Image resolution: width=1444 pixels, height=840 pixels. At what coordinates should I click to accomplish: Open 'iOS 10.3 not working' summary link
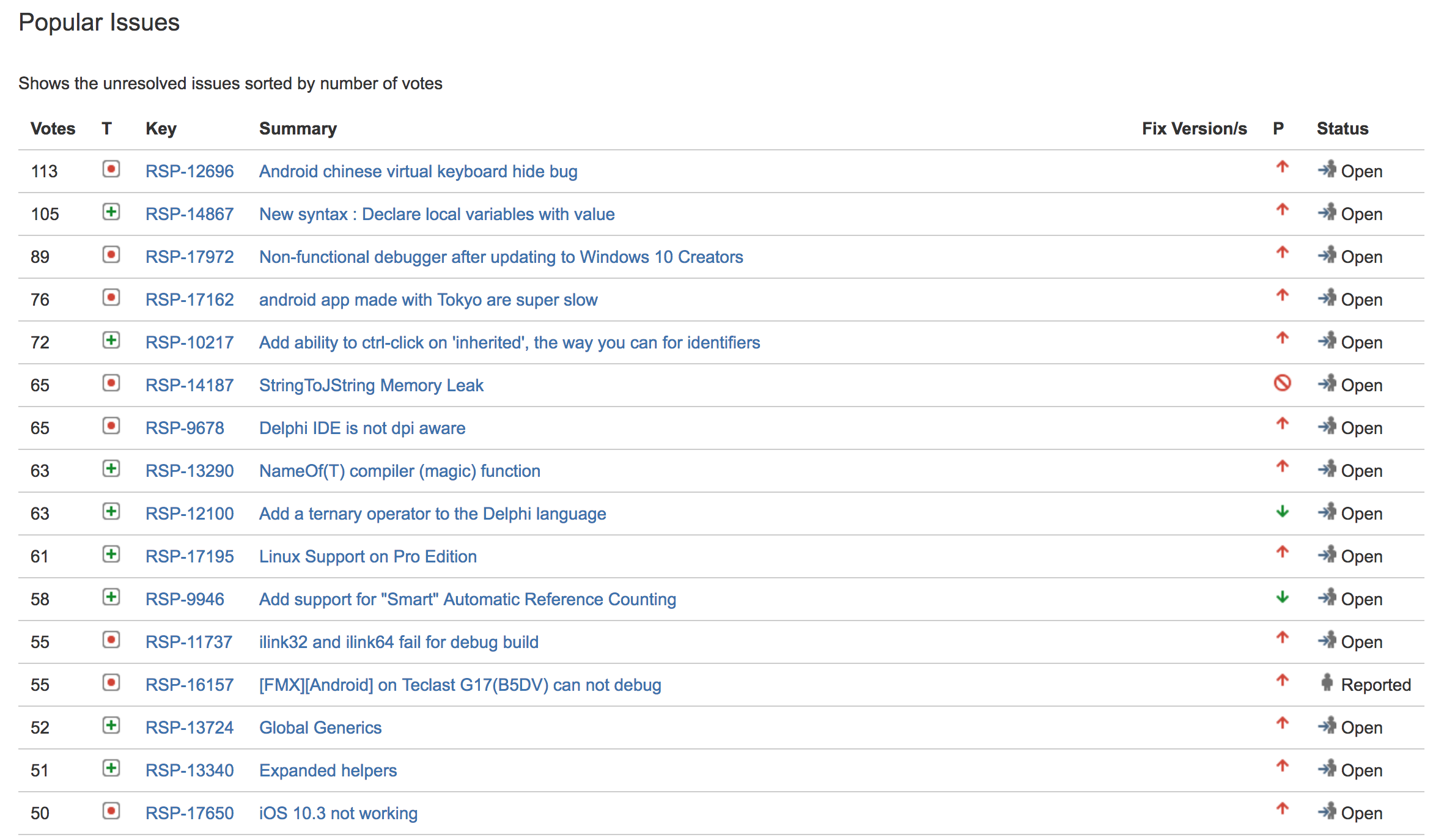(x=338, y=813)
